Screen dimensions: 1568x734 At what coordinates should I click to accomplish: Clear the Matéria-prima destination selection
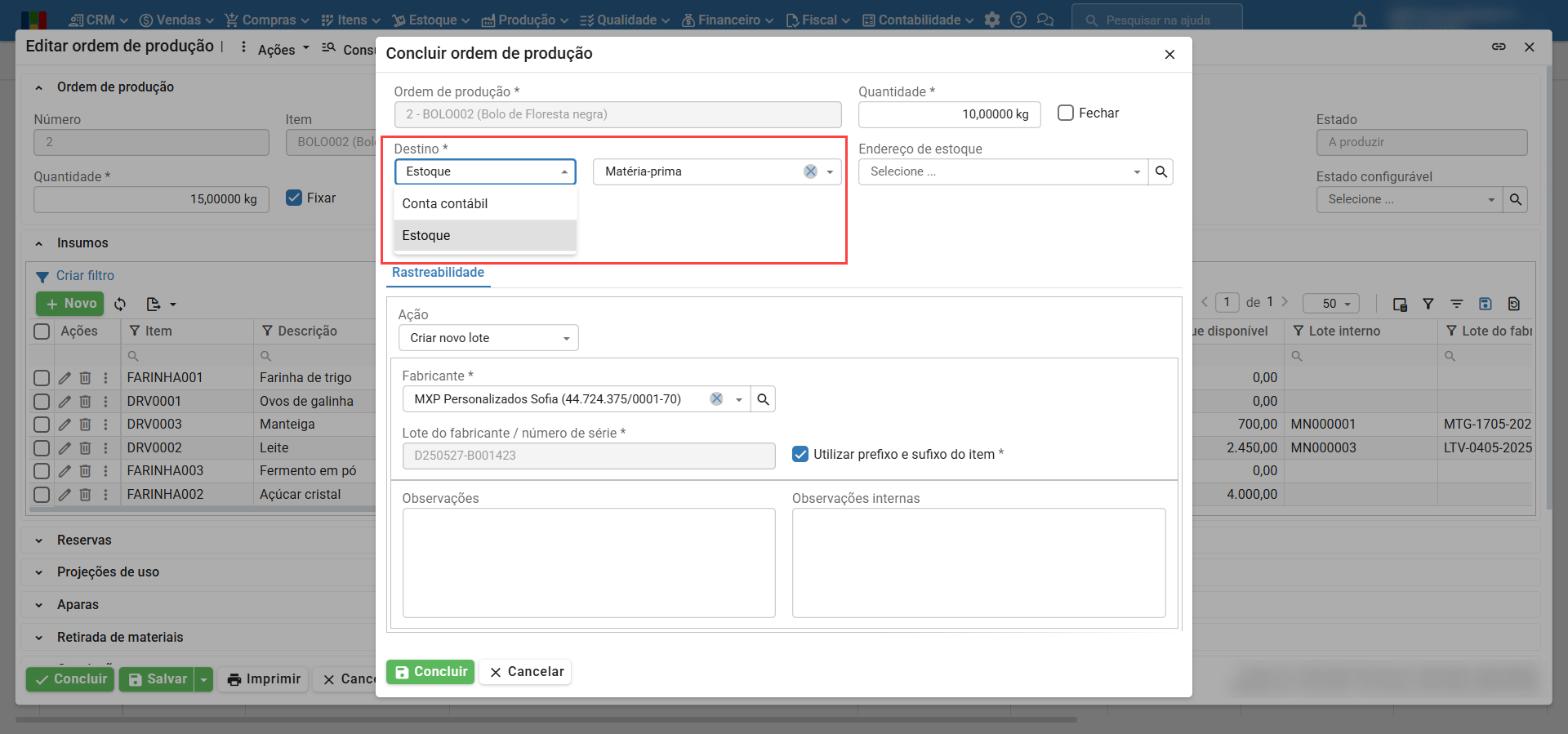(810, 171)
